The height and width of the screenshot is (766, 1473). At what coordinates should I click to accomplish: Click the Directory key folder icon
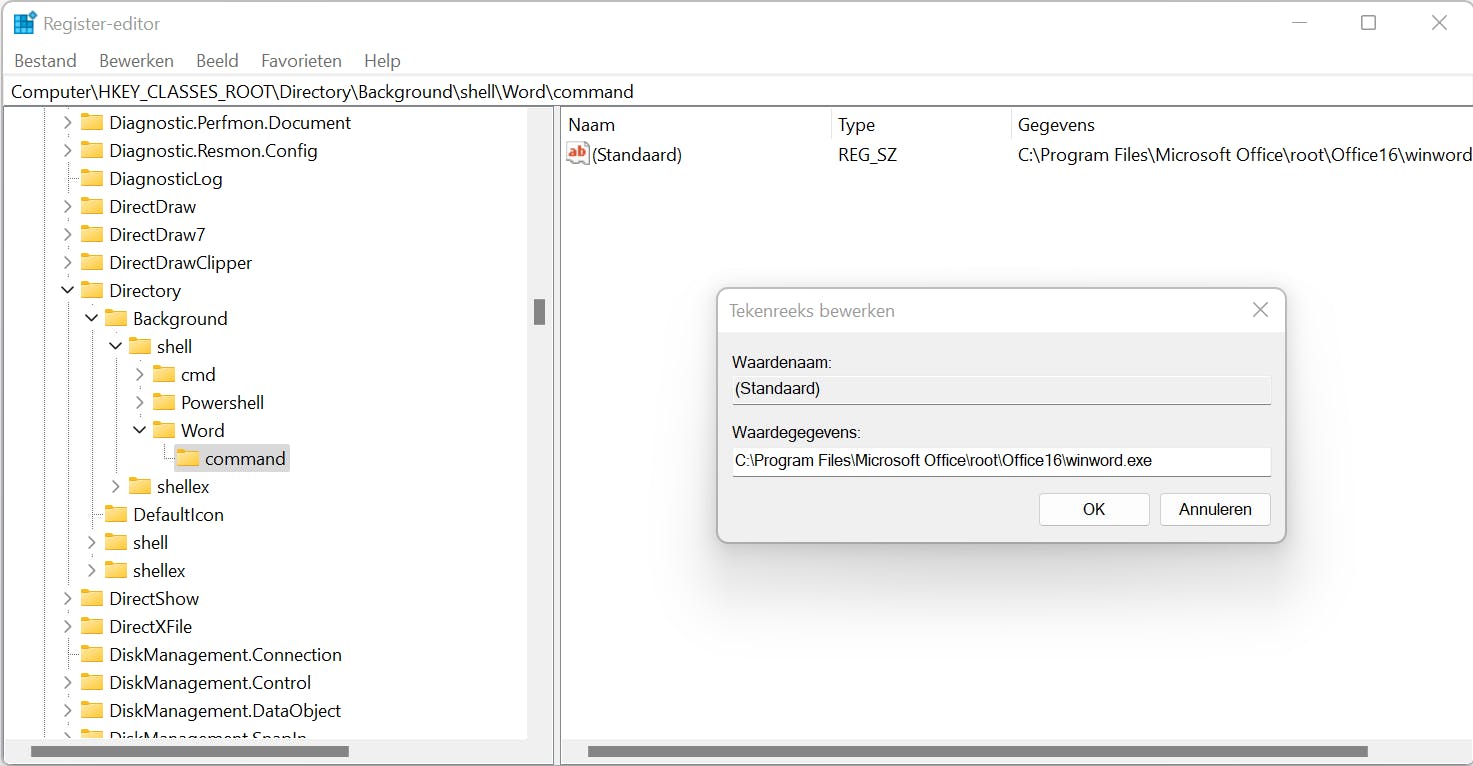point(92,291)
